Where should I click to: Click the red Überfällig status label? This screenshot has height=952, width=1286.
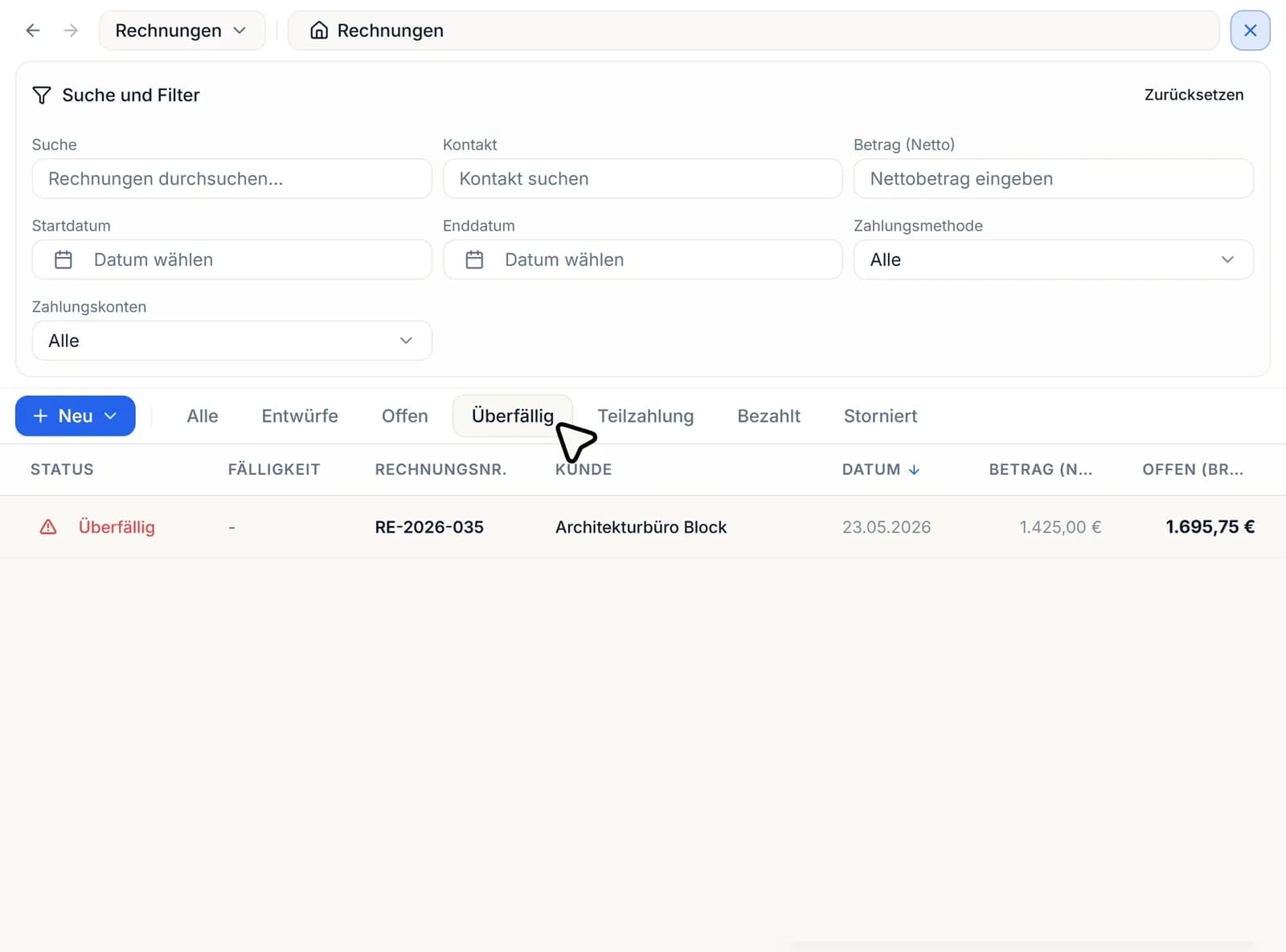pyautogui.click(x=117, y=527)
